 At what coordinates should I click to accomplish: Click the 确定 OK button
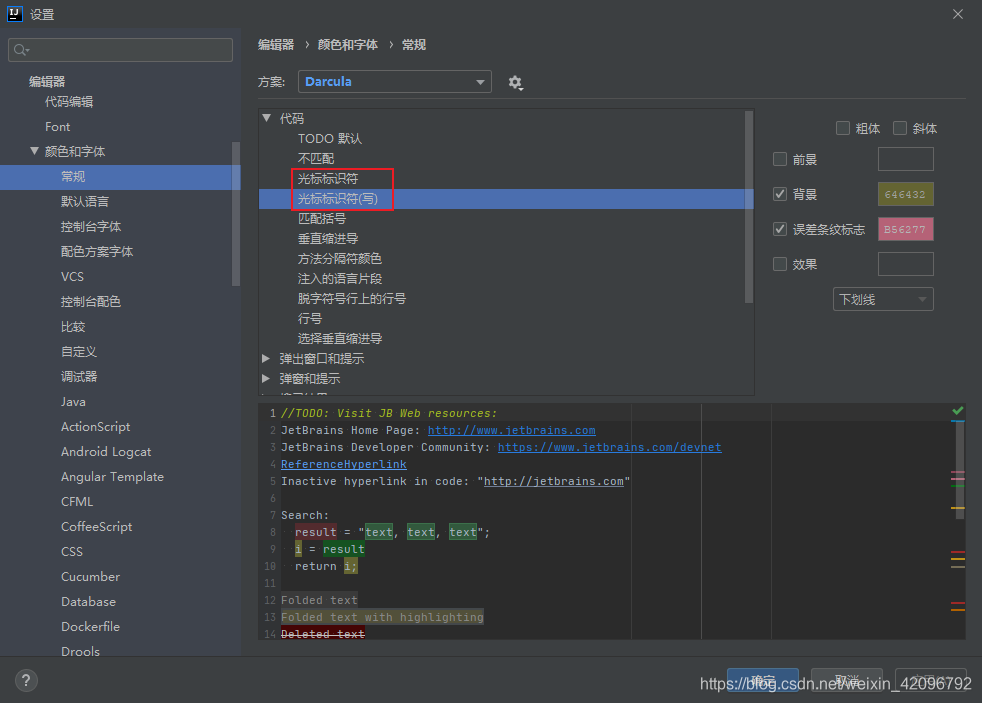click(x=763, y=680)
